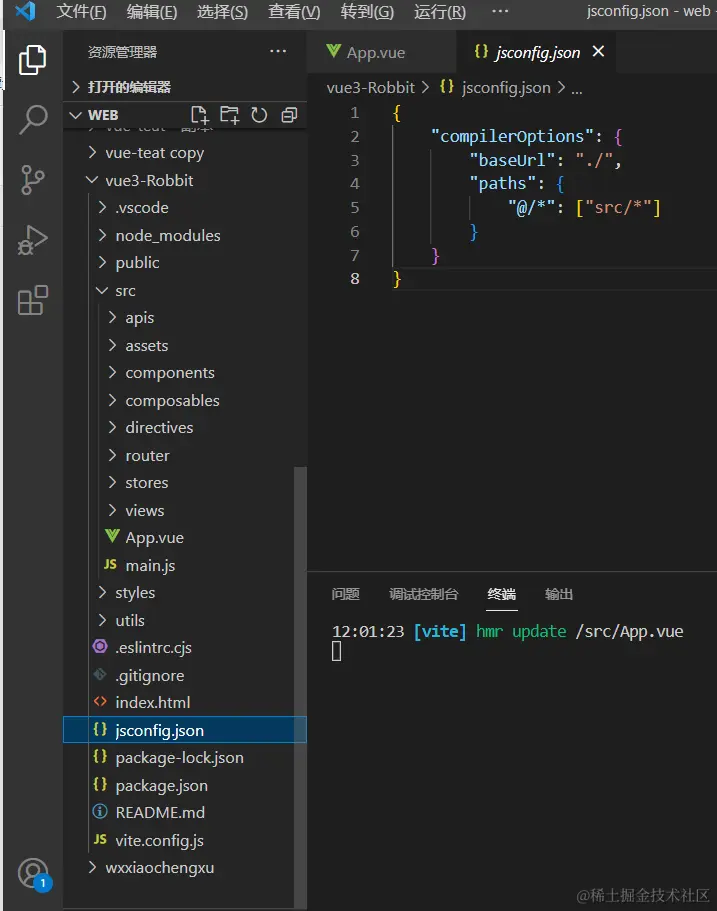Open vite.config.js in the file tree
Image resolution: width=717 pixels, height=911 pixels.
click(x=185, y=840)
